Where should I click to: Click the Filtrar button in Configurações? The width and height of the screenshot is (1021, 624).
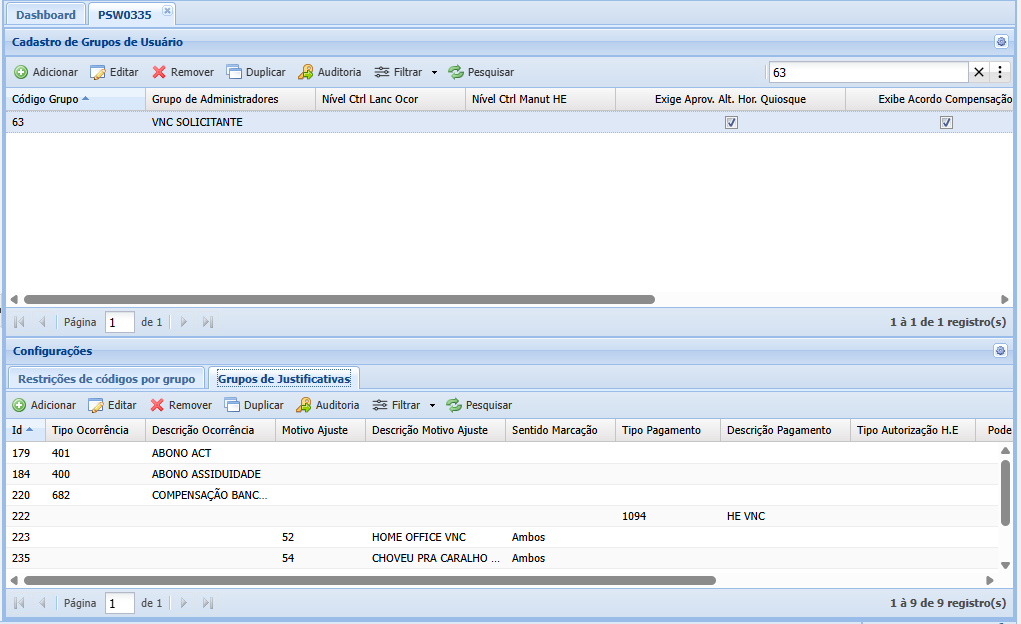pos(397,405)
